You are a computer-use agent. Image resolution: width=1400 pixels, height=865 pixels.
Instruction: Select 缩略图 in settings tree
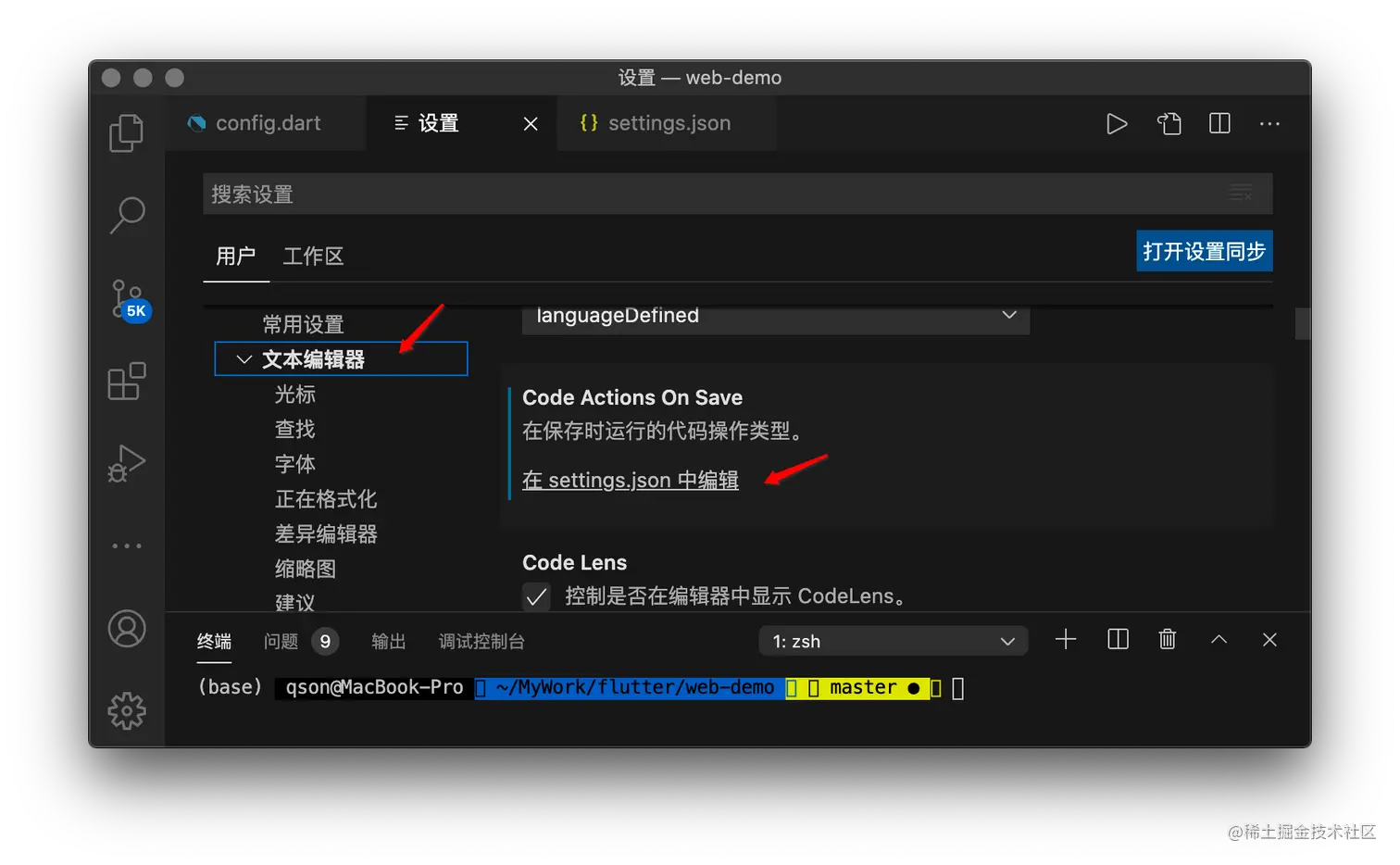coord(306,569)
